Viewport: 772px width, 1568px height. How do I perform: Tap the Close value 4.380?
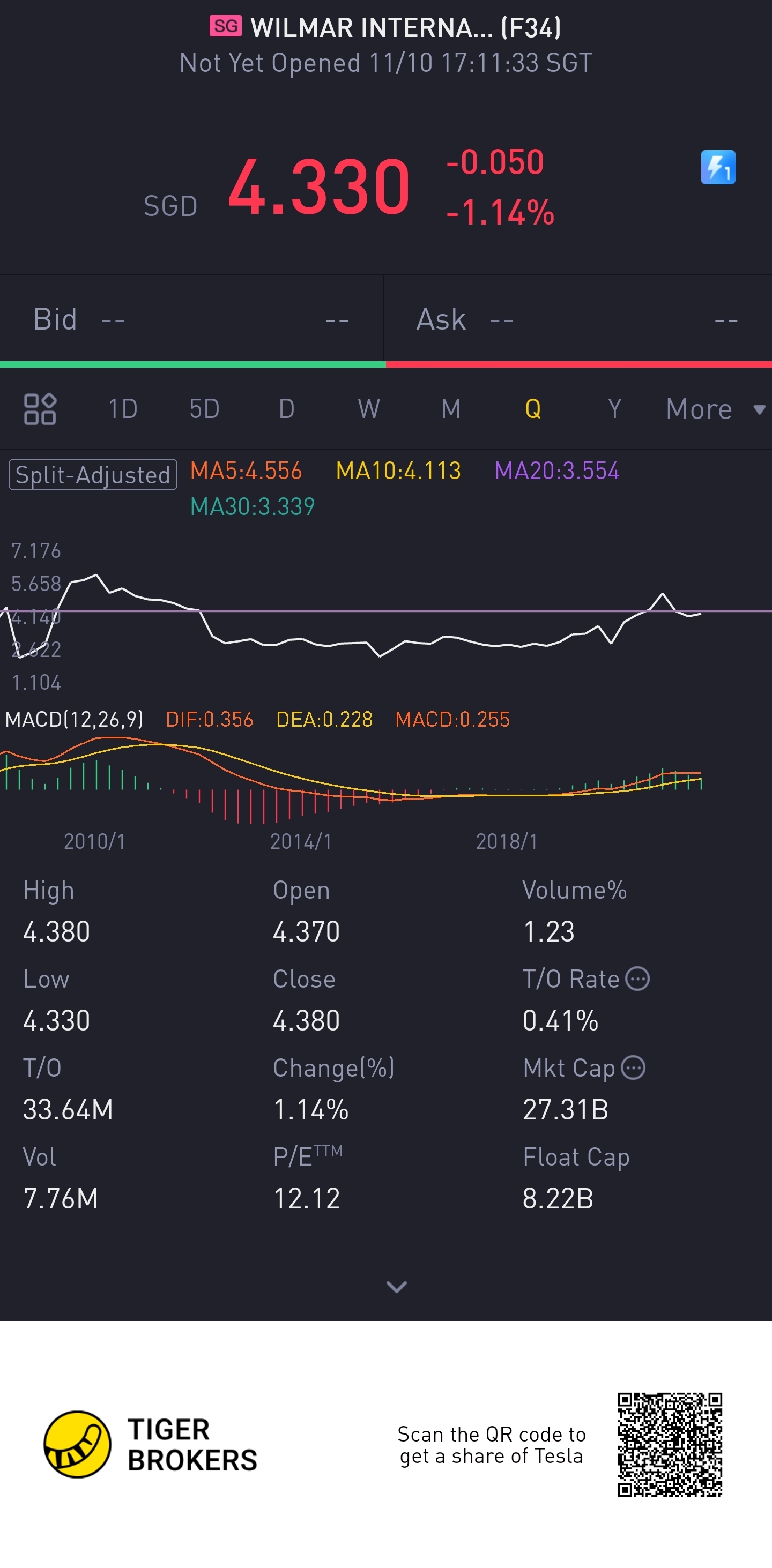tap(306, 1021)
